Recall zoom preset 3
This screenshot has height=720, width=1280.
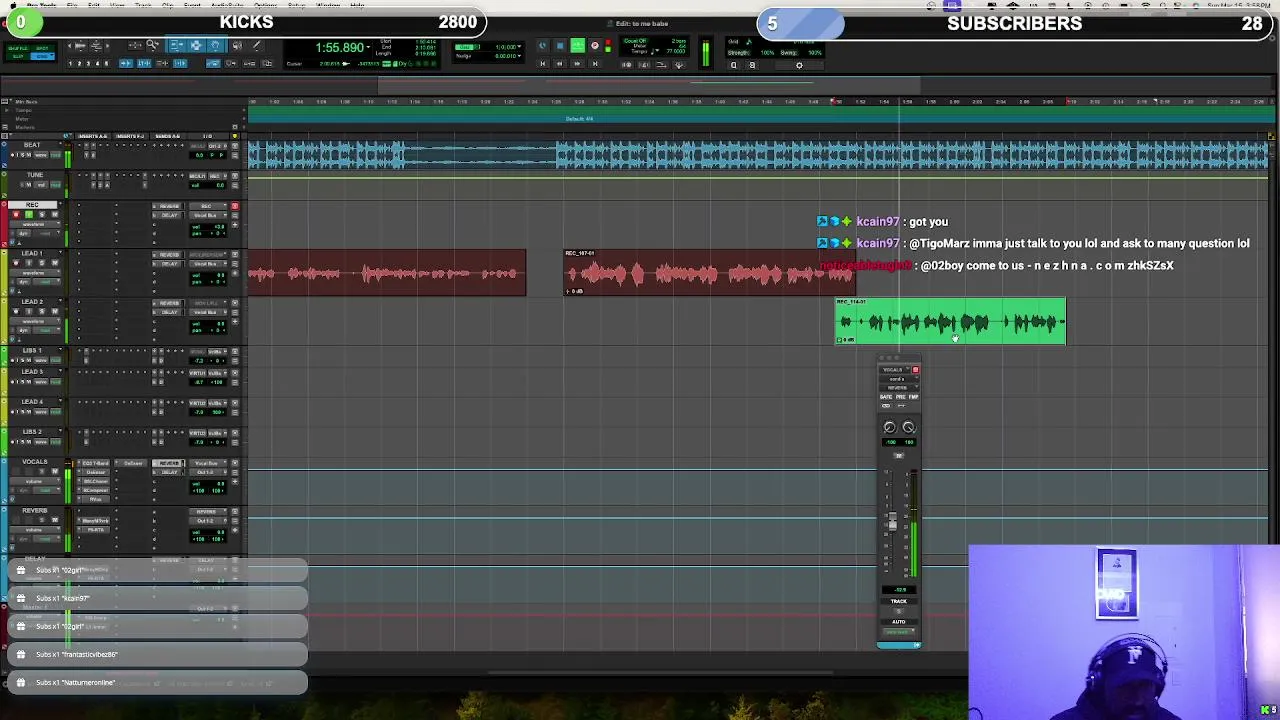[x=88, y=63]
